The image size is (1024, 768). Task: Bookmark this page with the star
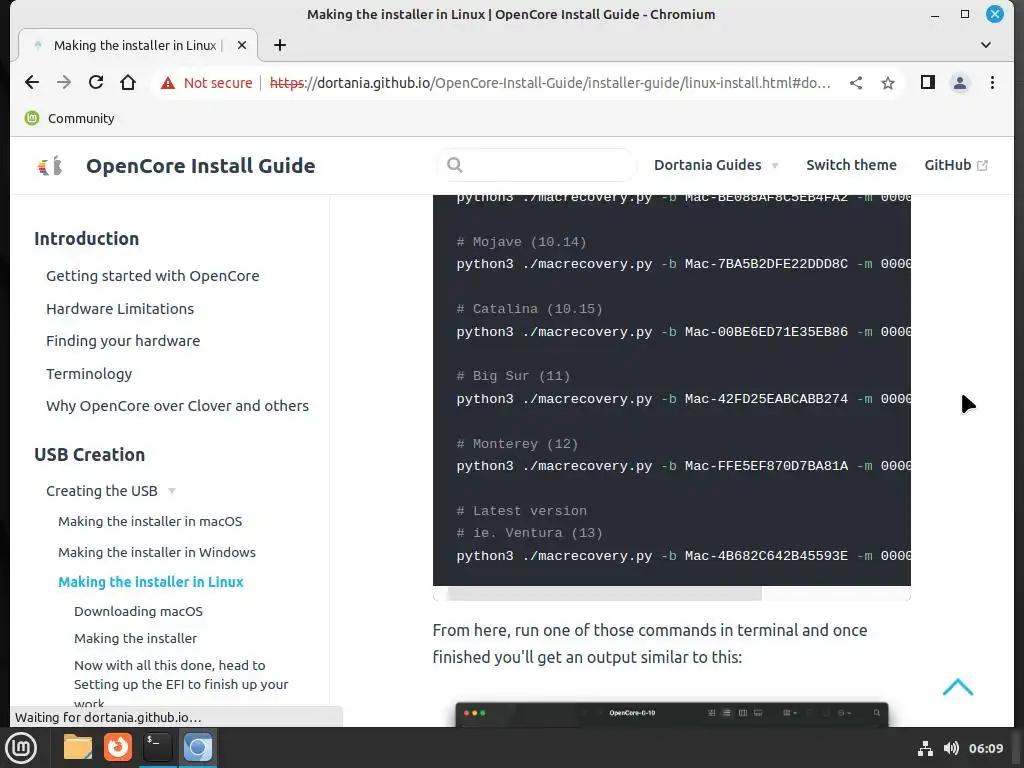click(888, 83)
